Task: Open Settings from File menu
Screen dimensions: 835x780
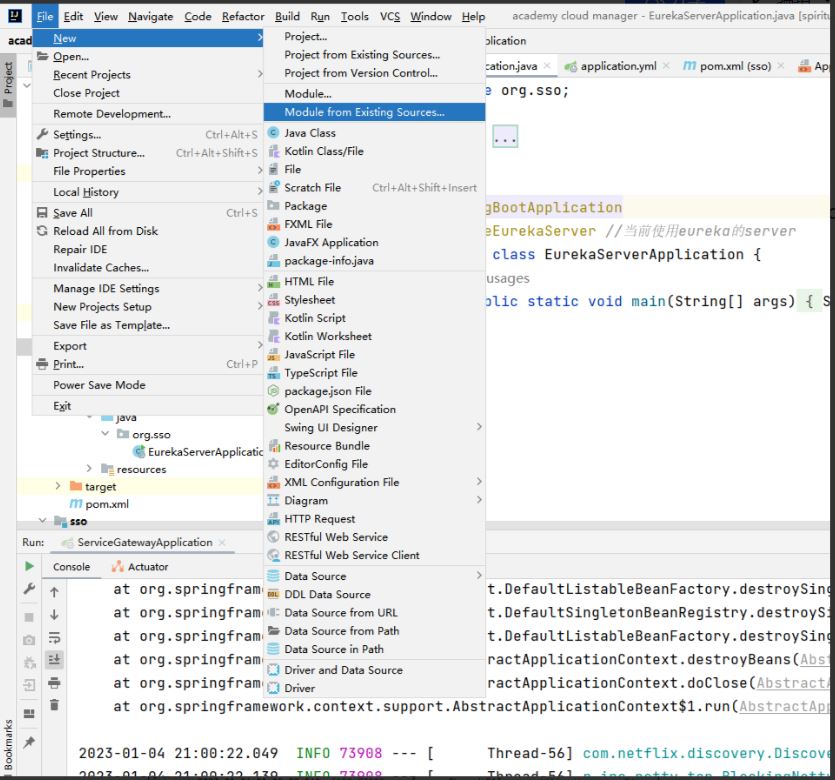Action: (x=148, y=135)
